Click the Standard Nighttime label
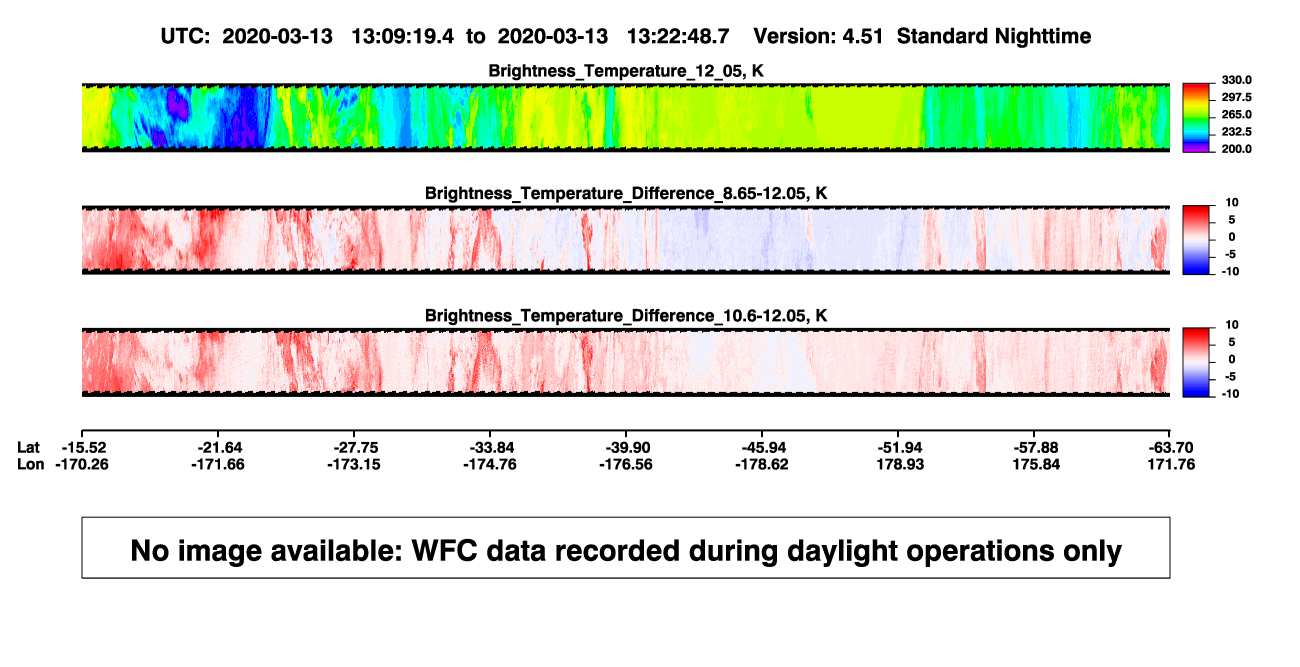This screenshot has height=667, width=1300. pyautogui.click(x=994, y=36)
